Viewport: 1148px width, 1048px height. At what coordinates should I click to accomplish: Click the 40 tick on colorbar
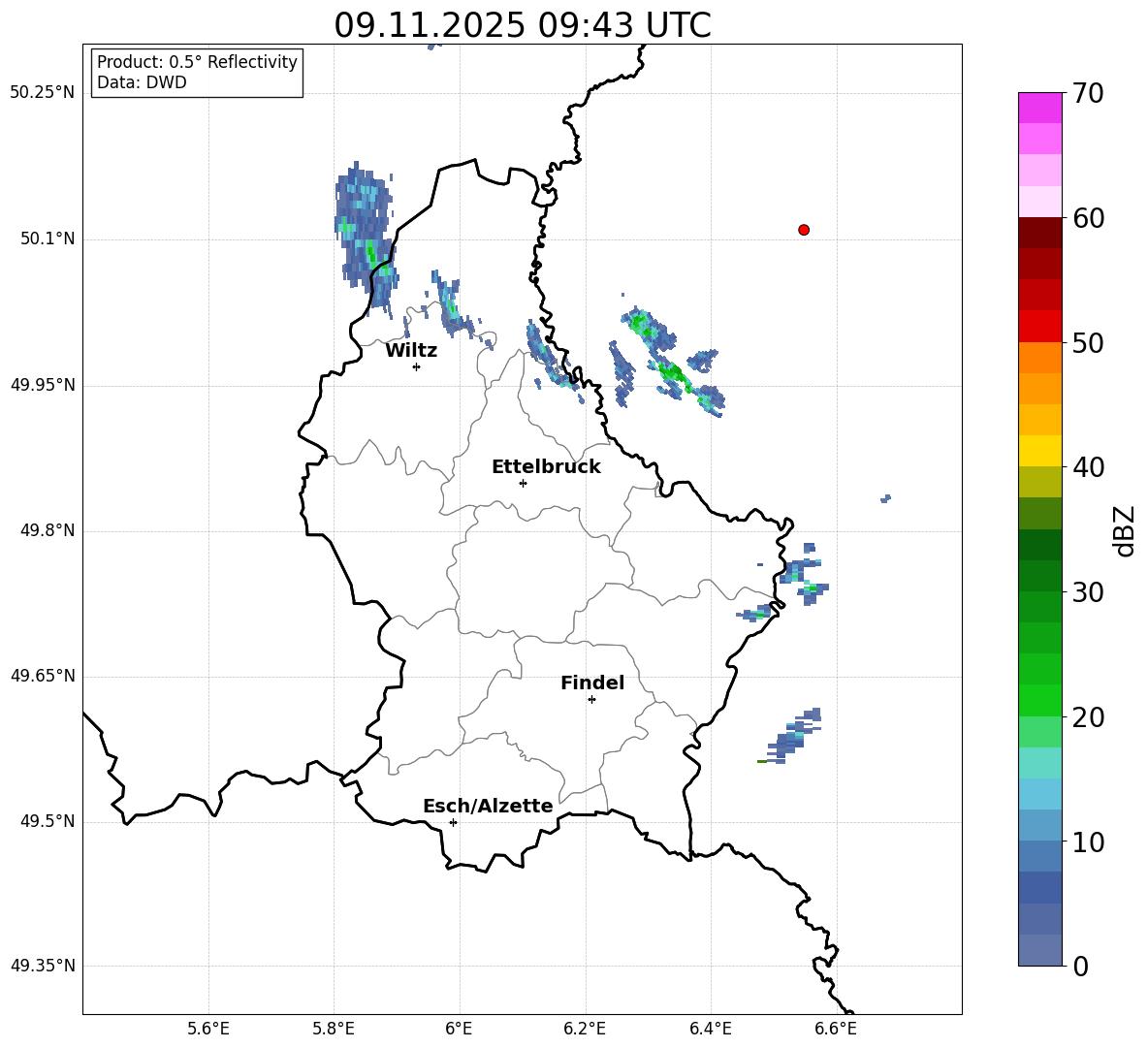(x=1087, y=467)
